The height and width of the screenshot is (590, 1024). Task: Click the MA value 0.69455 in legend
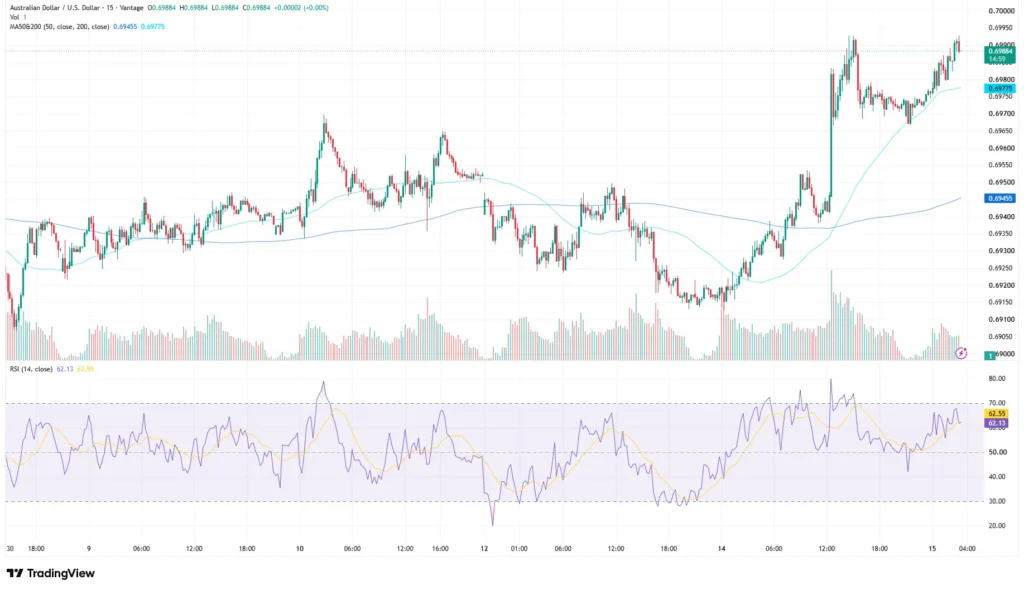[x=125, y=27]
